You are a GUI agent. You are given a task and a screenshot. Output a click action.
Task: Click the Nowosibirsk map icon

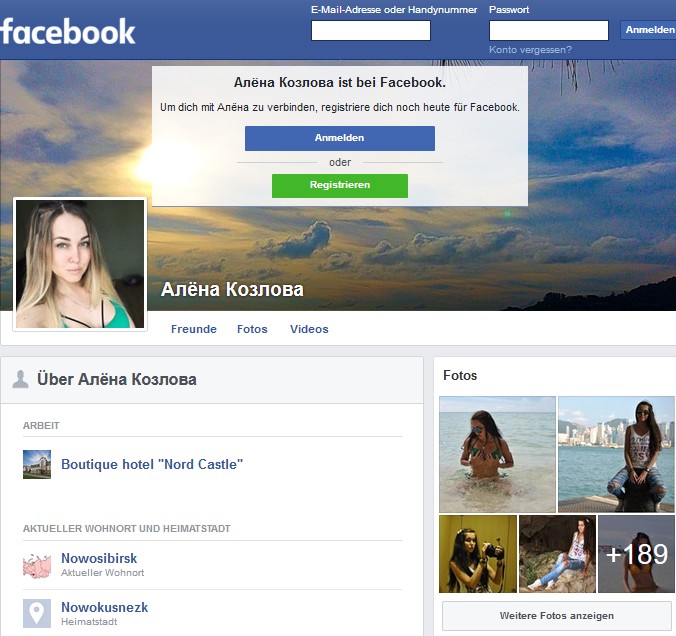coord(37,565)
